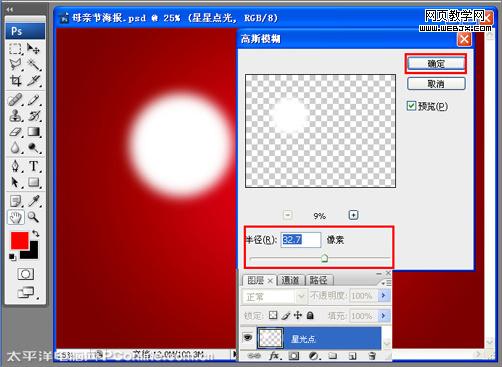The width and height of the screenshot is (502, 367).
Task: Select the Brush tool
Action: pyautogui.click(x=34, y=99)
